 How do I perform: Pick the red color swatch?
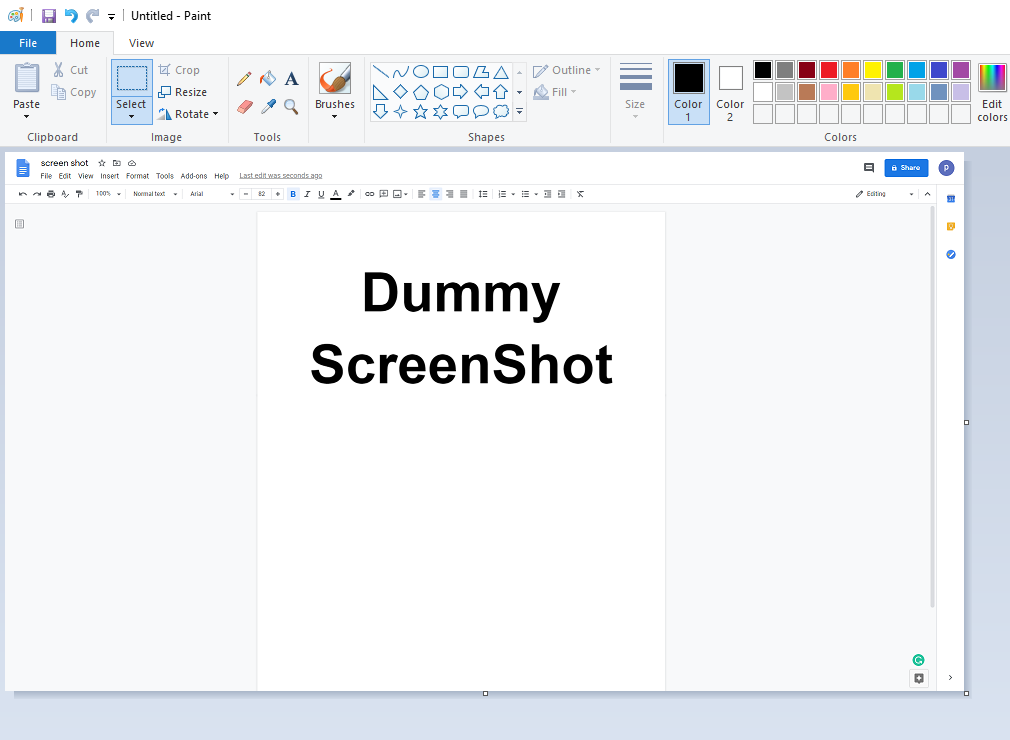click(829, 70)
